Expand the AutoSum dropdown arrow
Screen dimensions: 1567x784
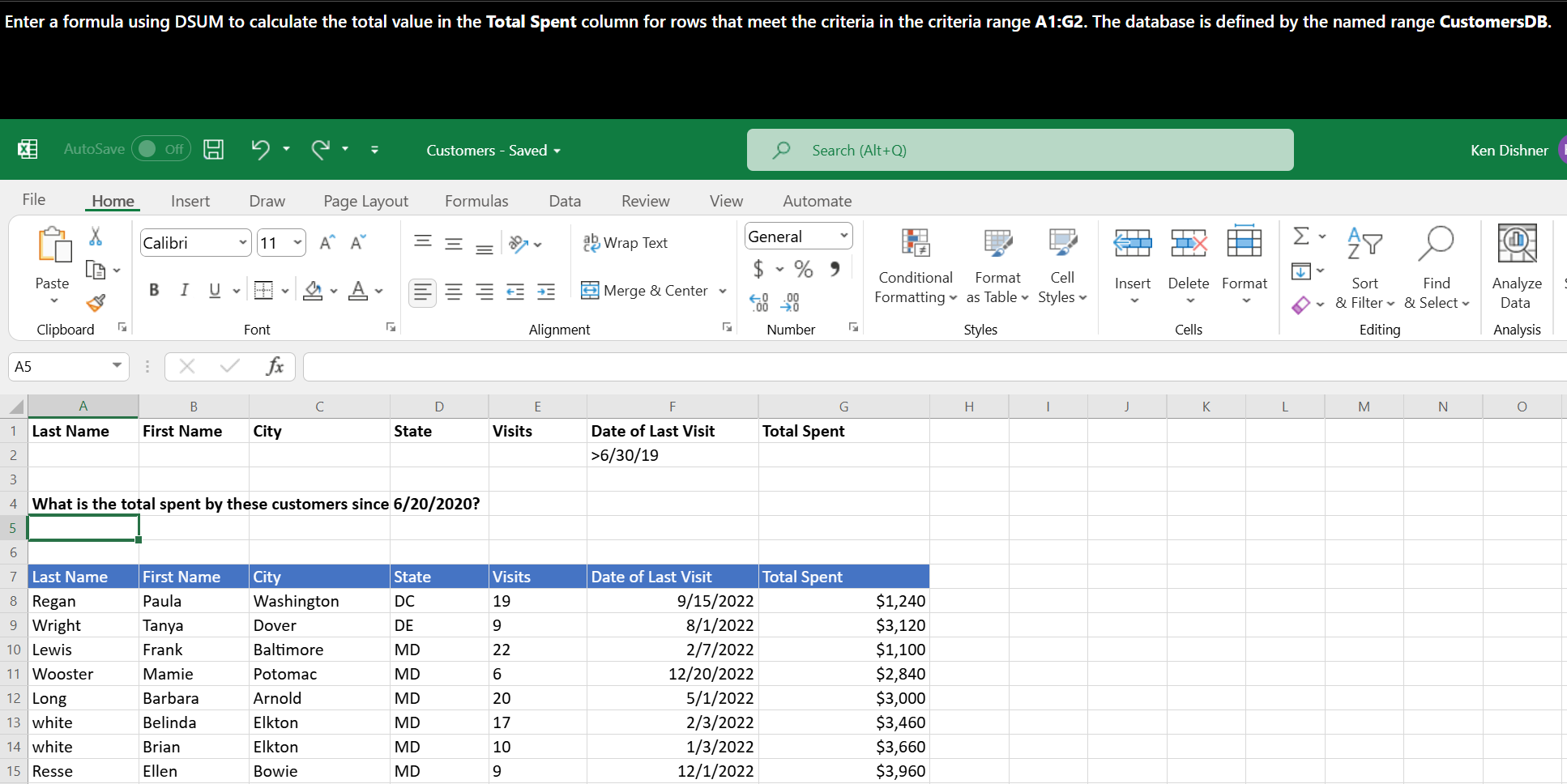pos(1321,236)
